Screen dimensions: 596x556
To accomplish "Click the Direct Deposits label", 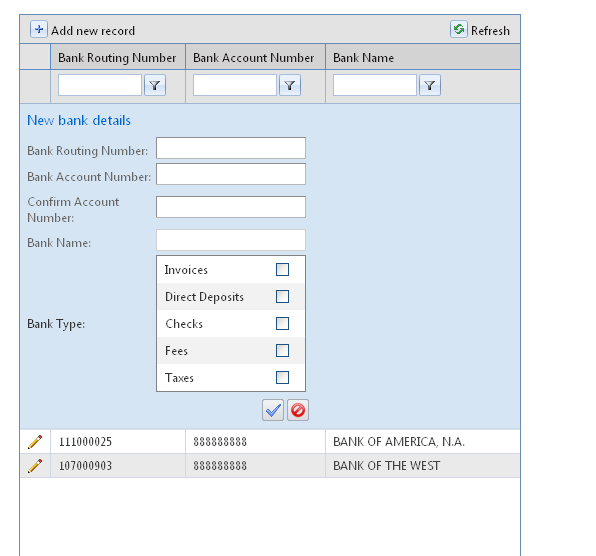I will pyautogui.click(x=204, y=297).
